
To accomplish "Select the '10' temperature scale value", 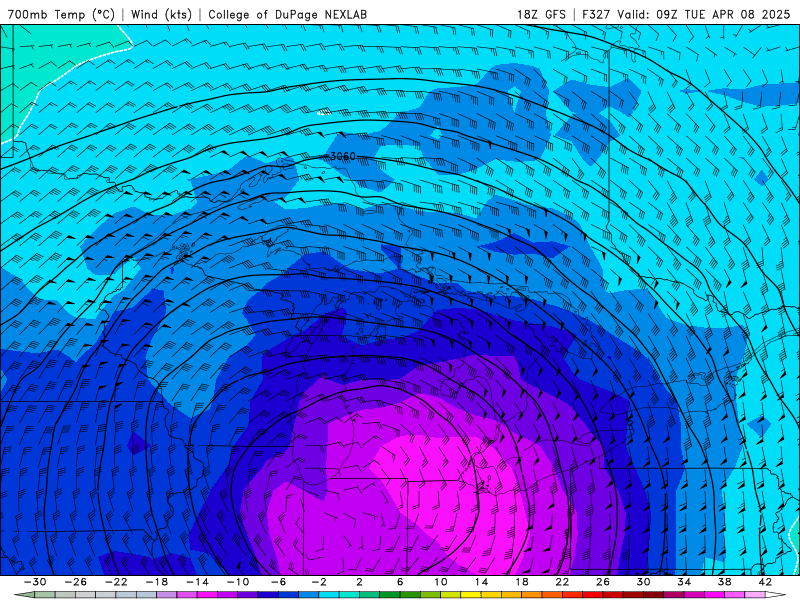I will point(441,582).
